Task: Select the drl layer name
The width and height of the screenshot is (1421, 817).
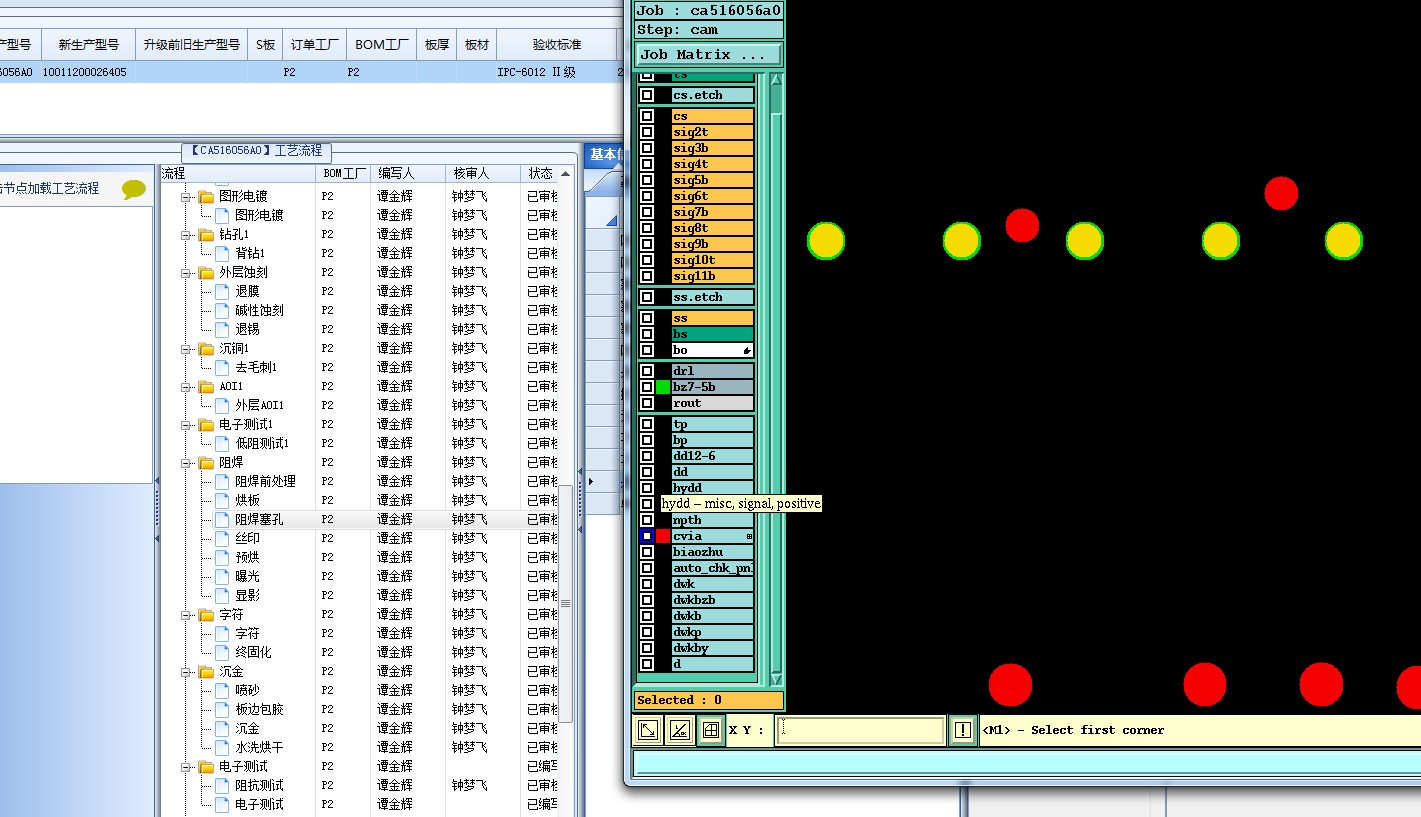Action: coord(713,371)
